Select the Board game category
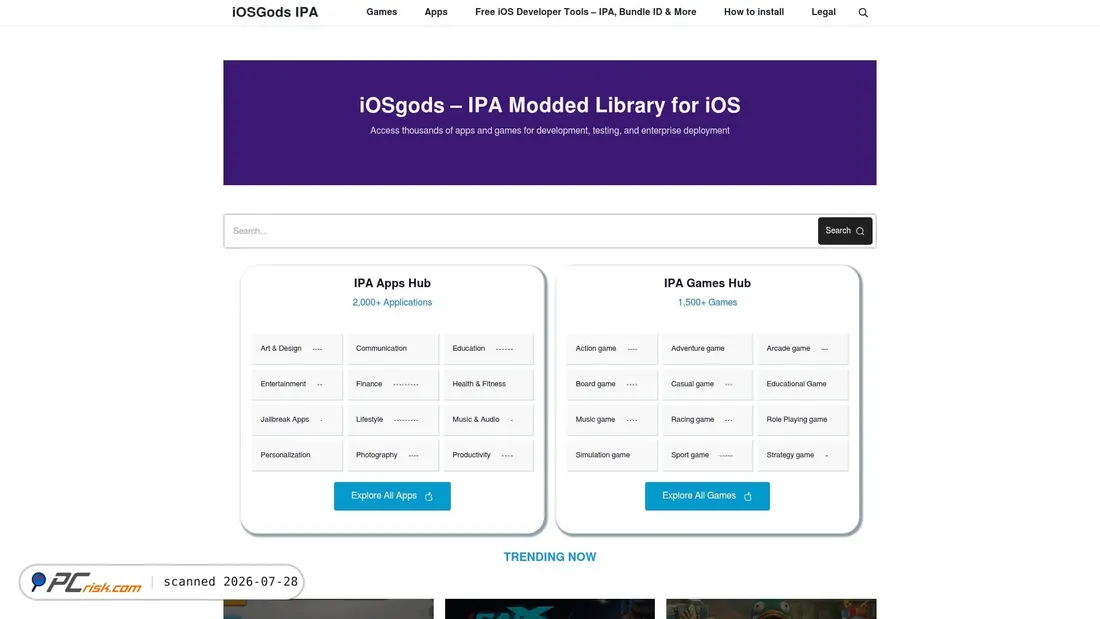The width and height of the screenshot is (1100, 619). (x=612, y=385)
